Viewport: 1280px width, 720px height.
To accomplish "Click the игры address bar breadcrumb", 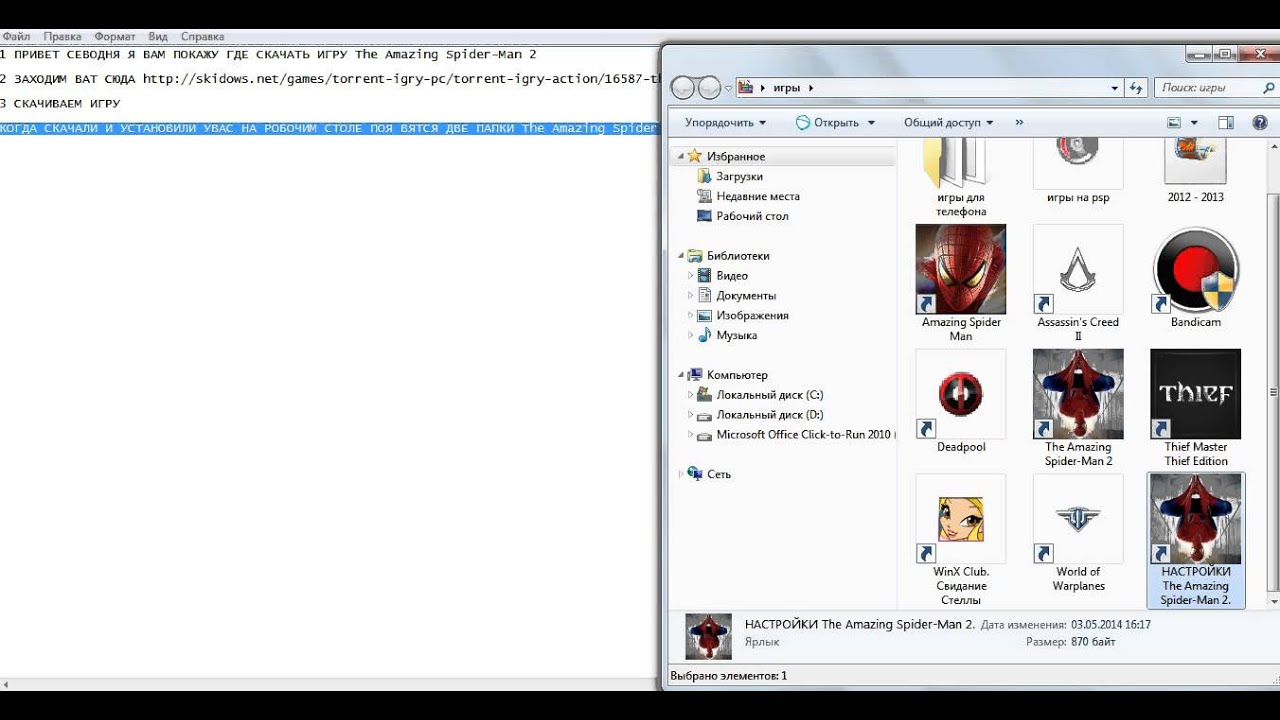I will tap(787, 88).
